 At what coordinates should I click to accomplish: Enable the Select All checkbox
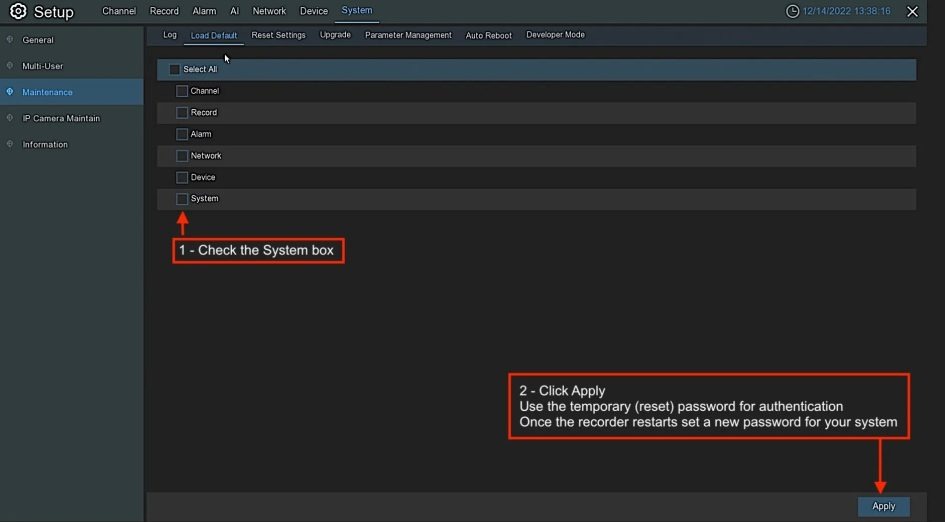pos(175,70)
